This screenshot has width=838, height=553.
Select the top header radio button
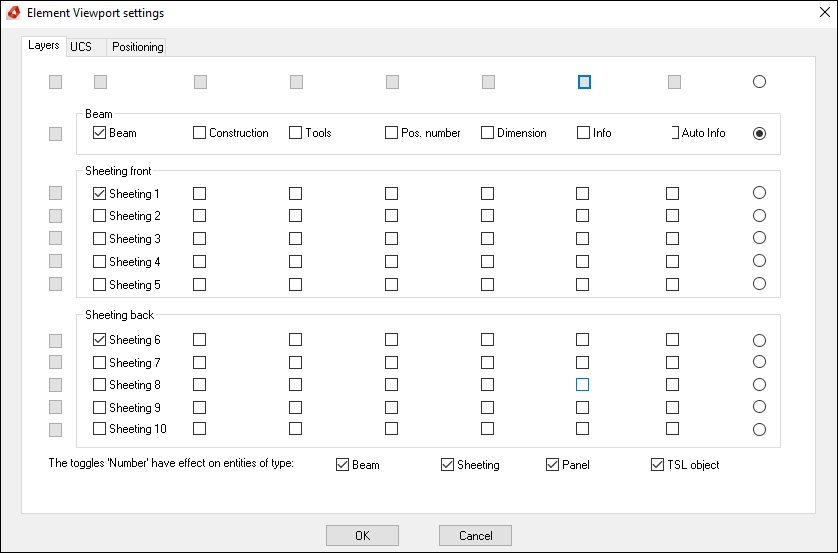click(759, 81)
